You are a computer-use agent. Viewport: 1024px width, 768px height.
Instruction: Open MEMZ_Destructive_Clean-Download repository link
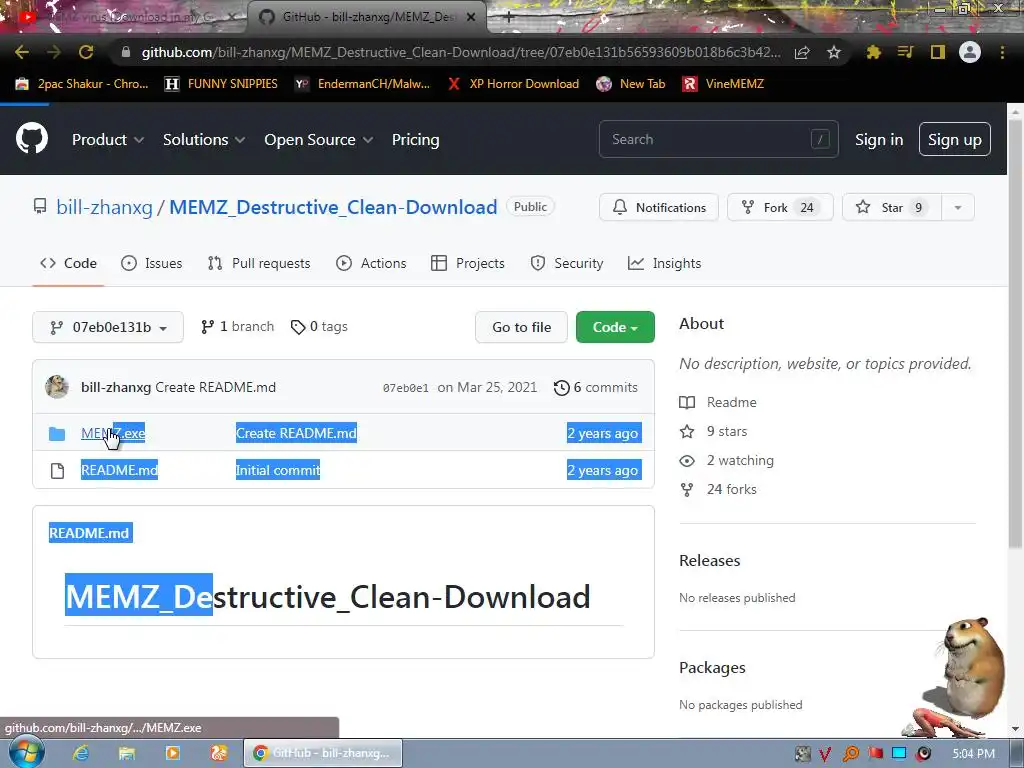(x=333, y=207)
